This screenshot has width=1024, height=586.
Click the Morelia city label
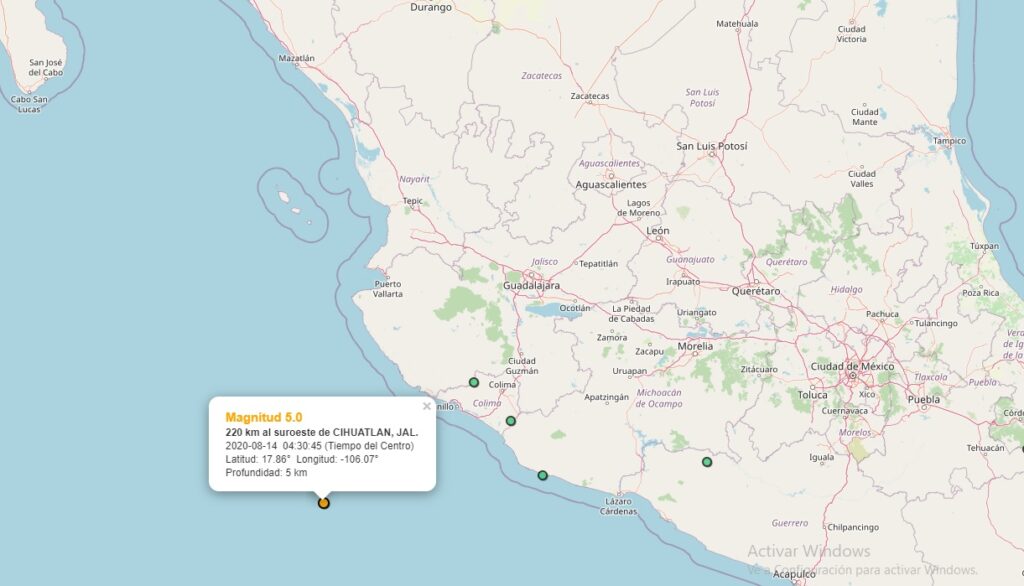(695, 346)
